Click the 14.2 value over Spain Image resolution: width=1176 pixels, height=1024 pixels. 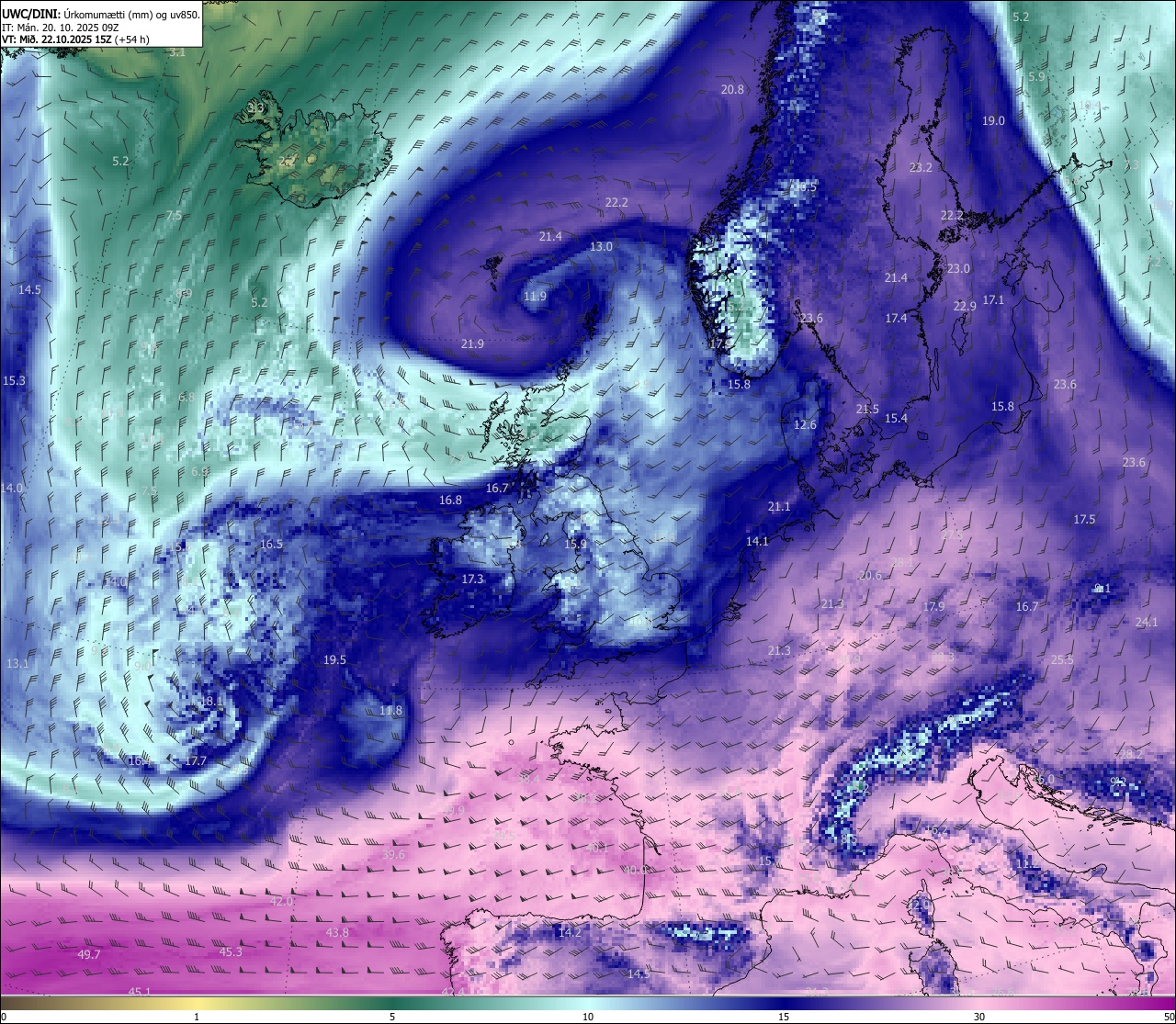click(570, 932)
